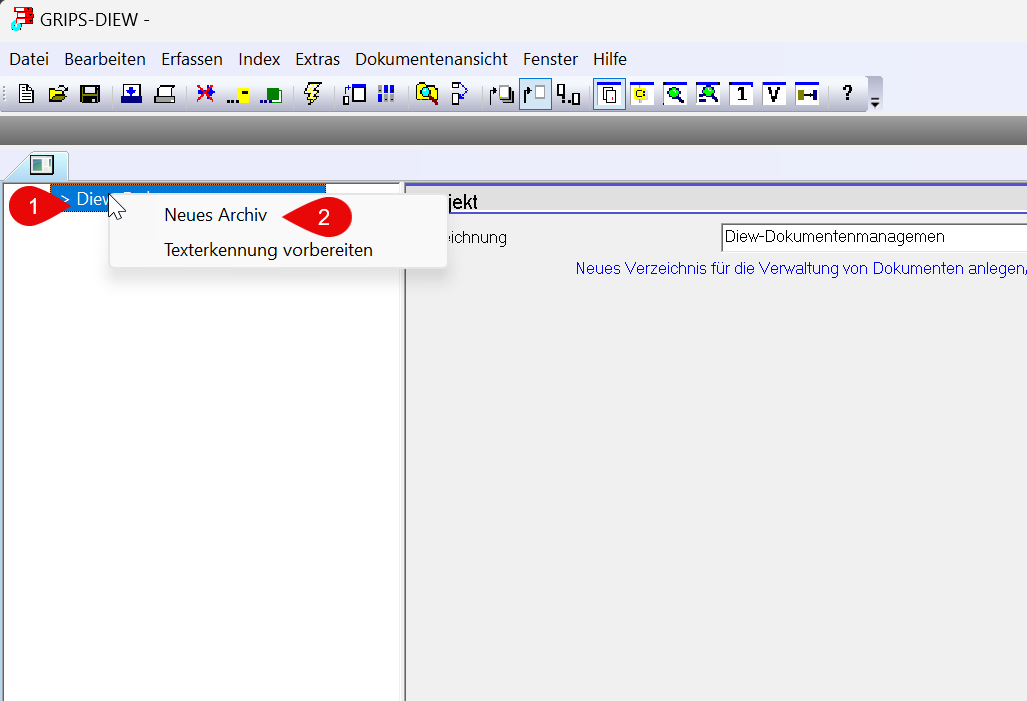Click the green magnifier toolbar icon

(675, 94)
